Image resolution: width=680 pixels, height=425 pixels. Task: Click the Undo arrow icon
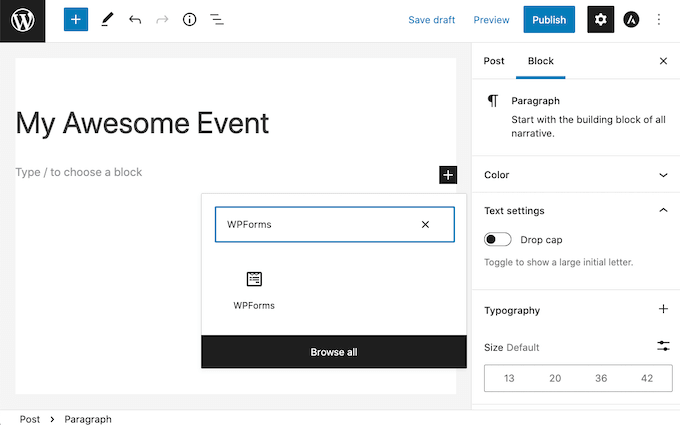pyautogui.click(x=135, y=20)
